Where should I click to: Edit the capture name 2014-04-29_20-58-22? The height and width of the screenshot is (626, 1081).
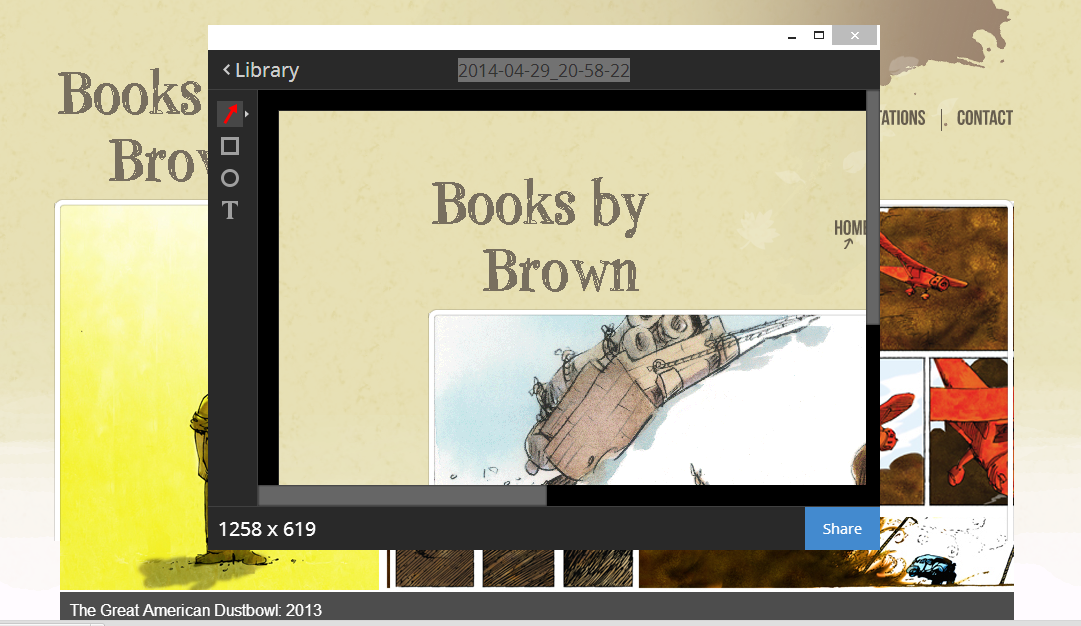click(544, 70)
